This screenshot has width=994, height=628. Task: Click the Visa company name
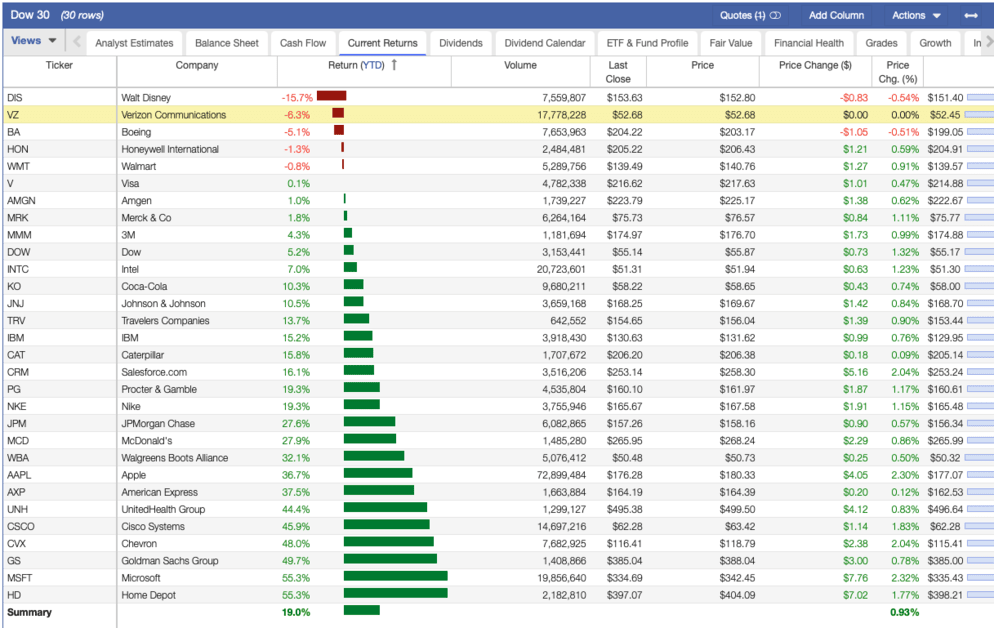coord(130,183)
